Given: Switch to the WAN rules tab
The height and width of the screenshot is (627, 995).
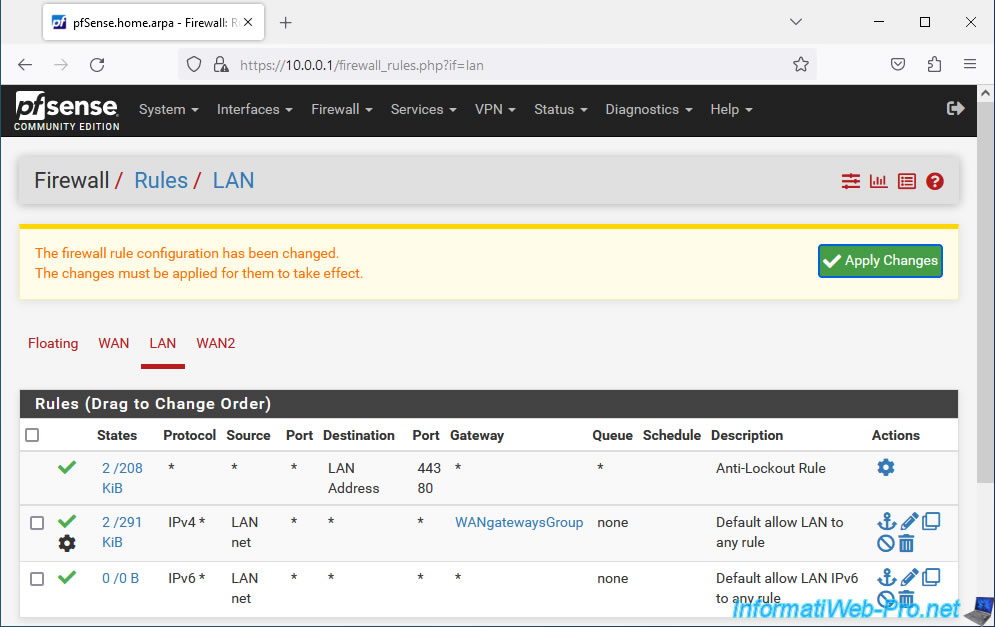Looking at the screenshot, I should pos(114,343).
